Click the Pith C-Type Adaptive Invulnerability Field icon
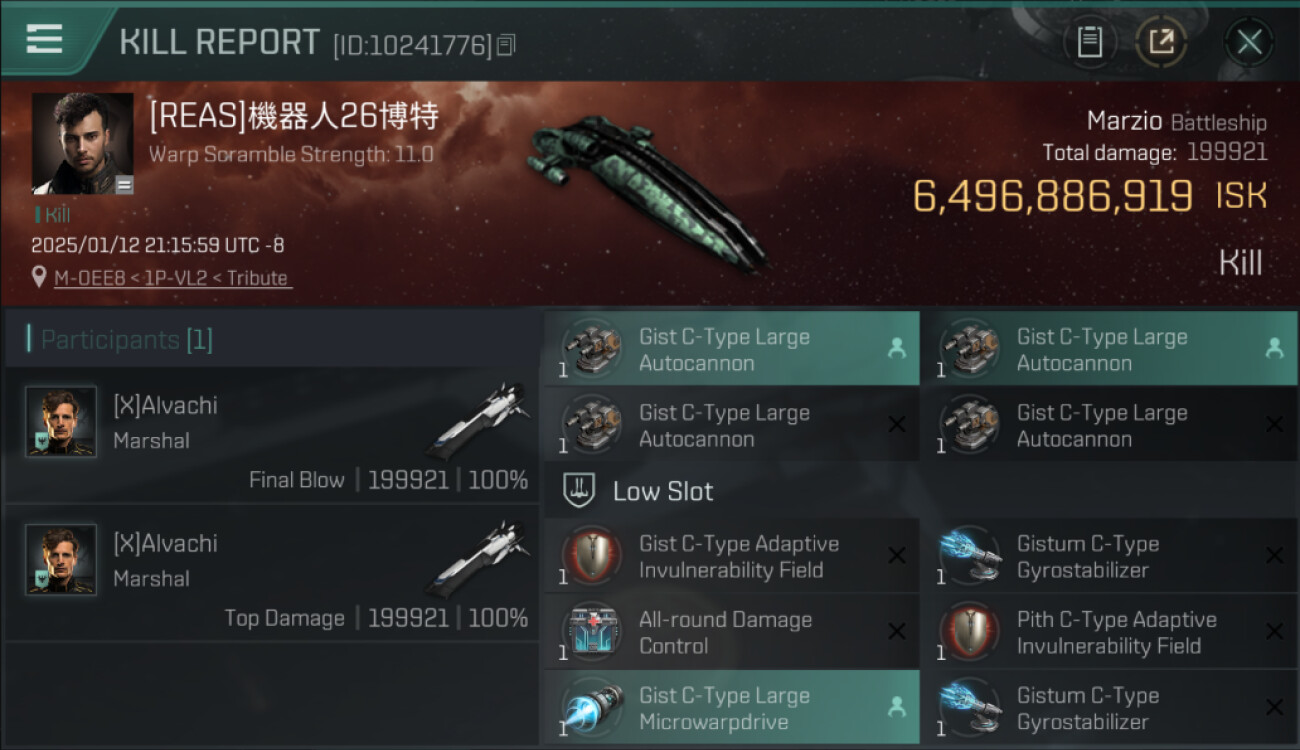Image resolution: width=1300 pixels, height=750 pixels. [x=969, y=632]
